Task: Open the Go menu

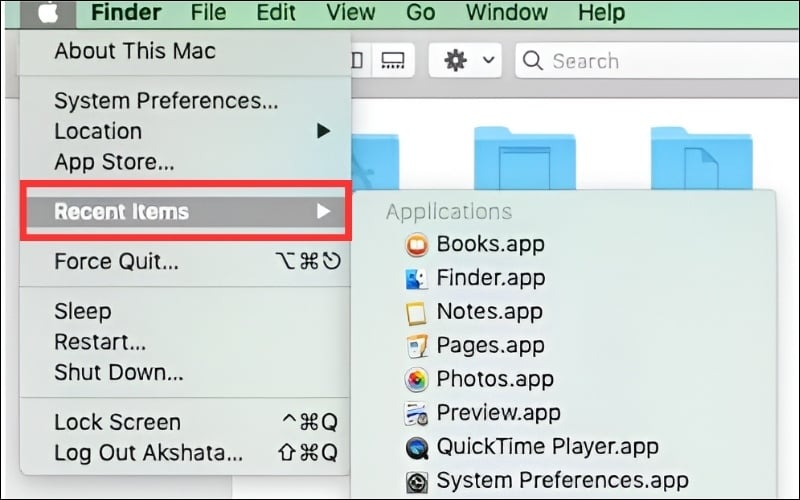Action: tap(420, 12)
